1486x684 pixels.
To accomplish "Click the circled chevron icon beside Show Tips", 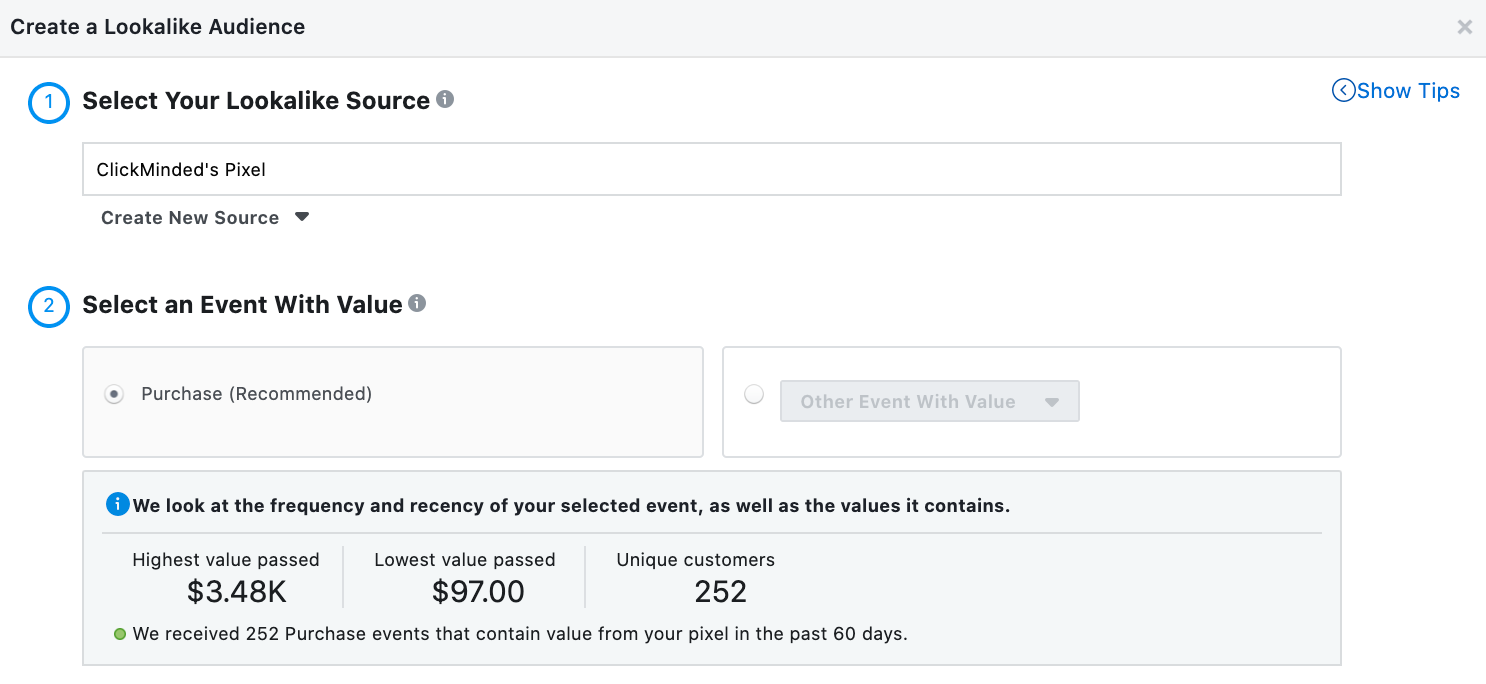I will point(1343,91).
